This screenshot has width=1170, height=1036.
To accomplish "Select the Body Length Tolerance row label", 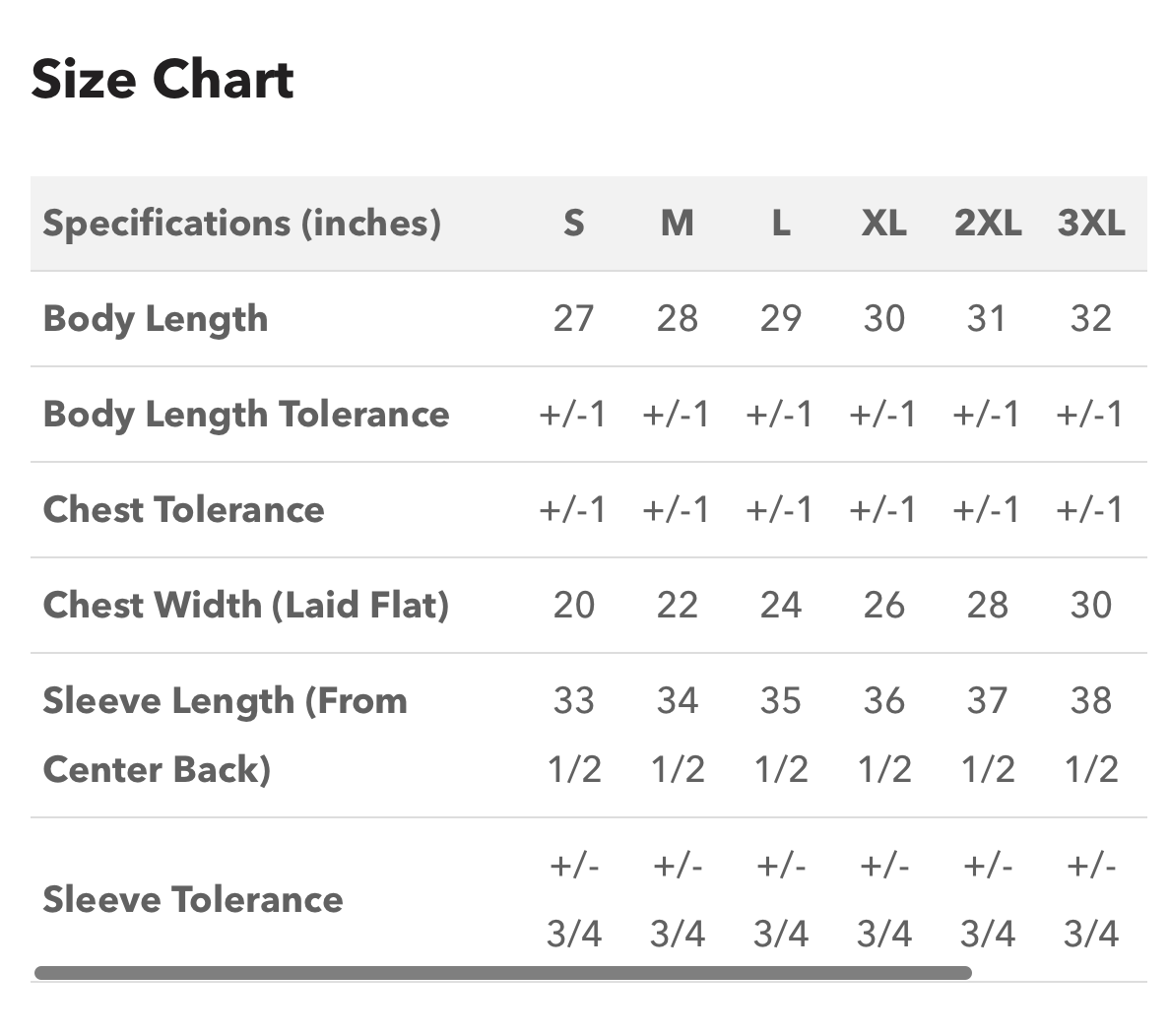I will [246, 415].
